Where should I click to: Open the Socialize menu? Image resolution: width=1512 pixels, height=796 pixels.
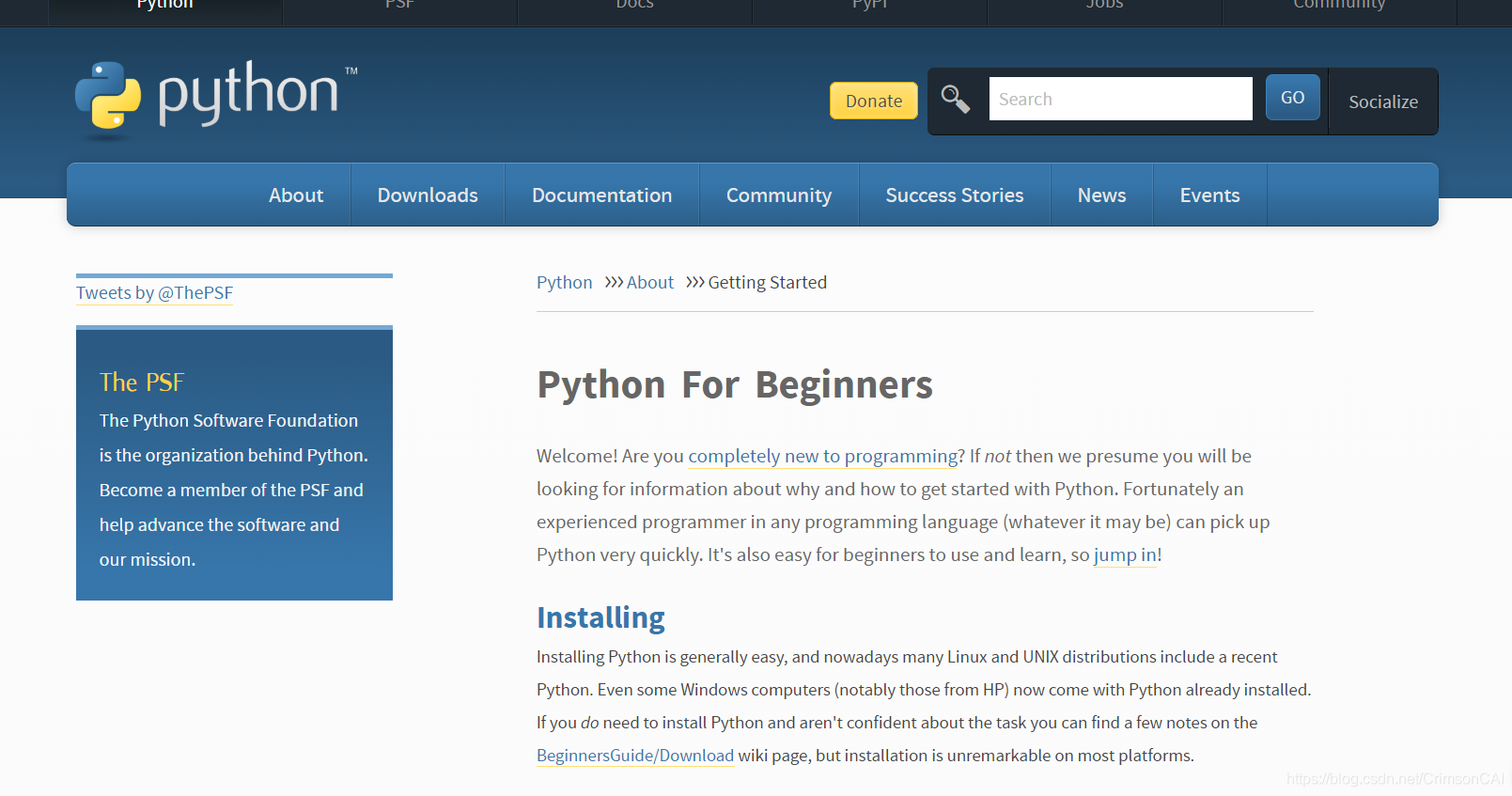[x=1383, y=101]
